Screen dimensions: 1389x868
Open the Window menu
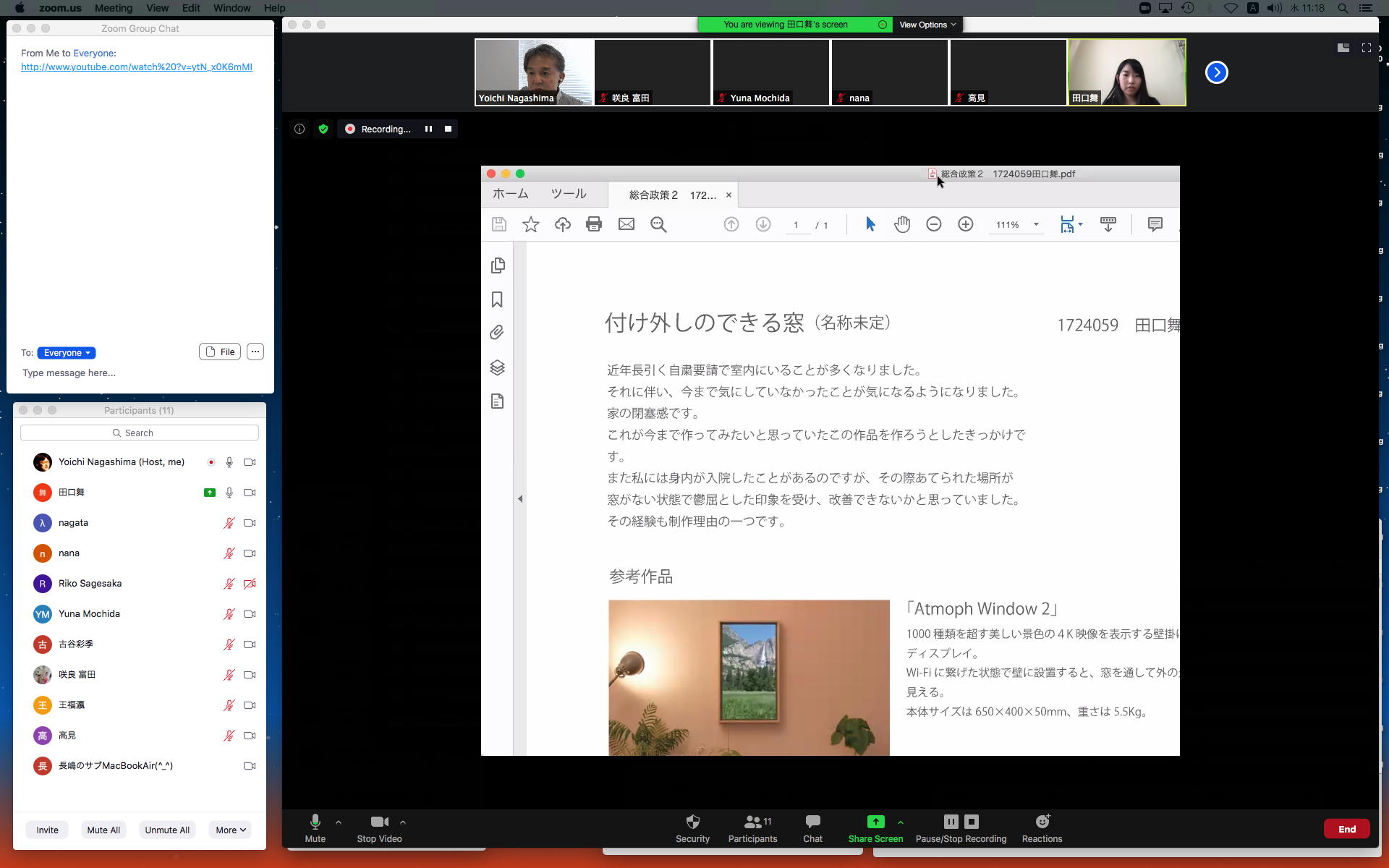click(x=231, y=8)
